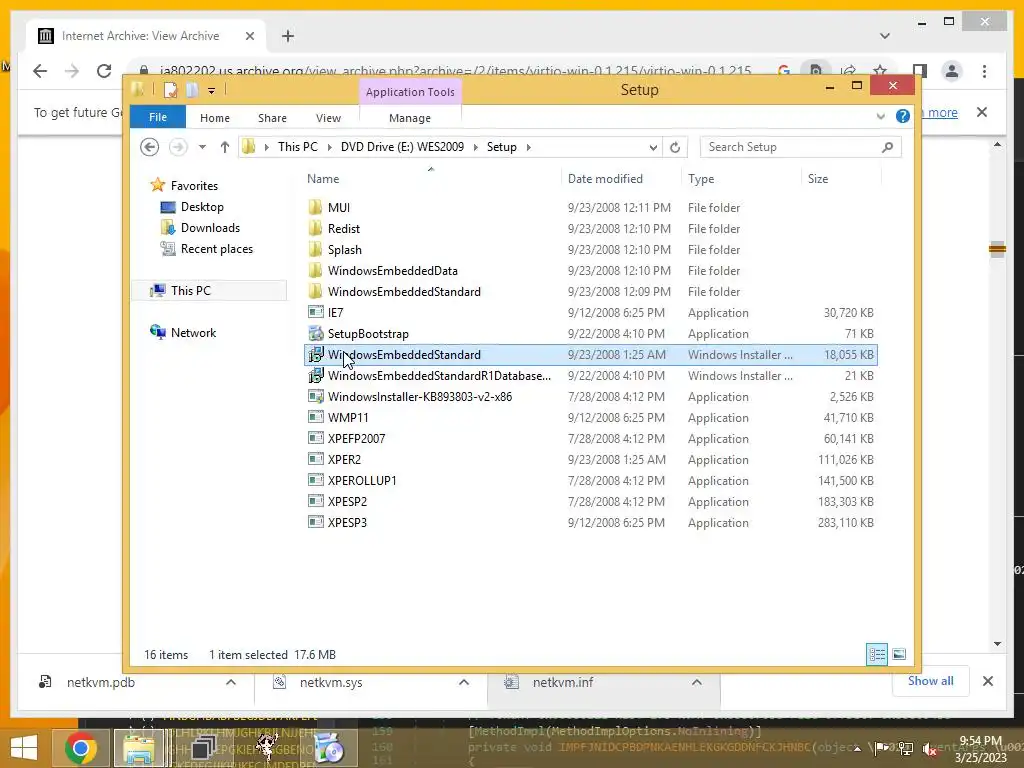Image resolution: width=1024 pixels, height=768 pixels.
Task: Expand the Explorer ribbon chevron
Action: coord(880,116)
